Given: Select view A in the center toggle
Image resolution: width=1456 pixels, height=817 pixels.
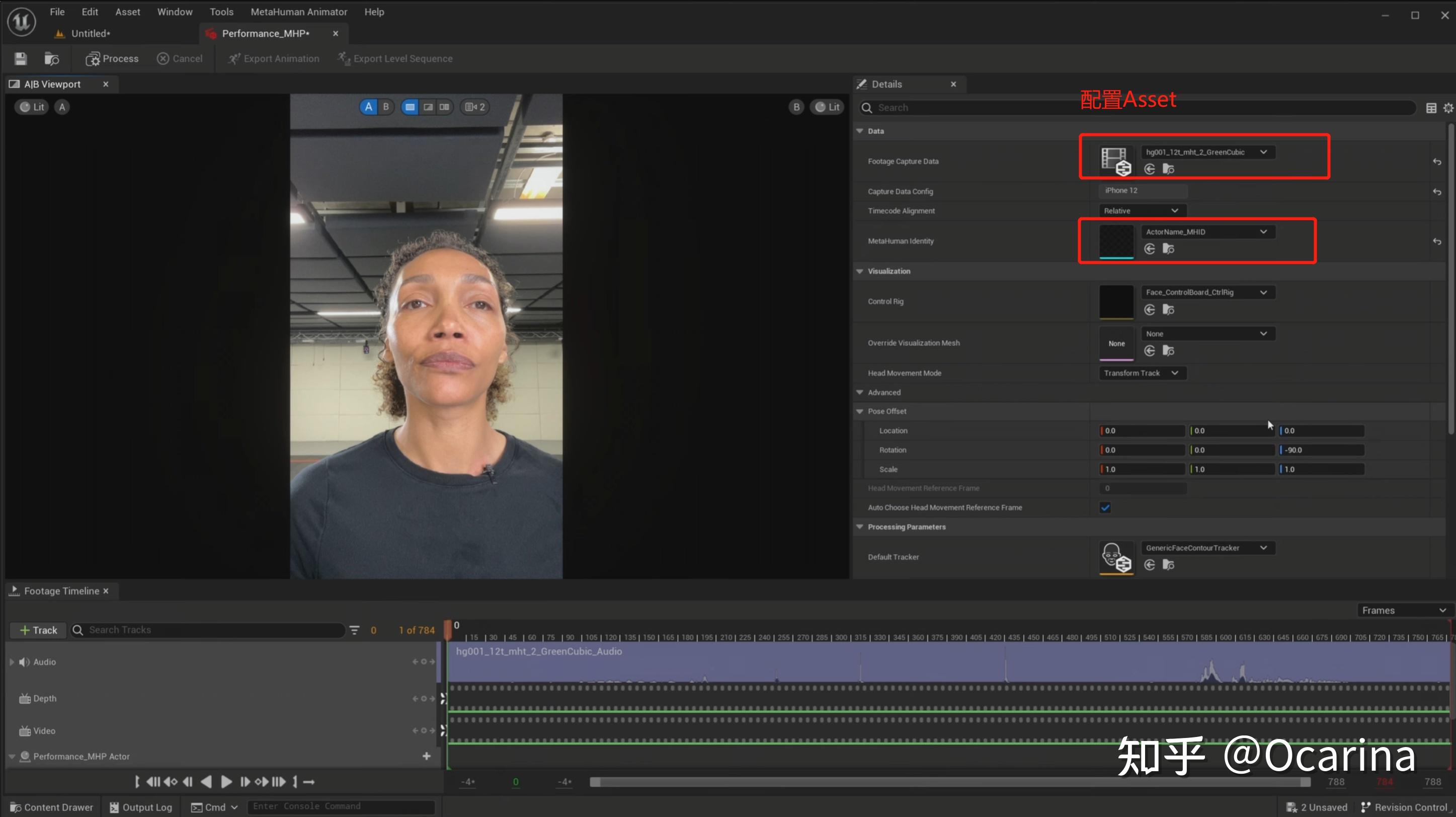Looking at the screenshot, I should 368,107.
